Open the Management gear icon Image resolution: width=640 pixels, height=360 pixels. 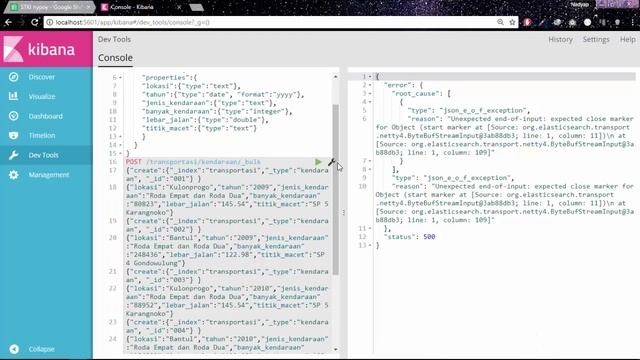pos(13,175)
